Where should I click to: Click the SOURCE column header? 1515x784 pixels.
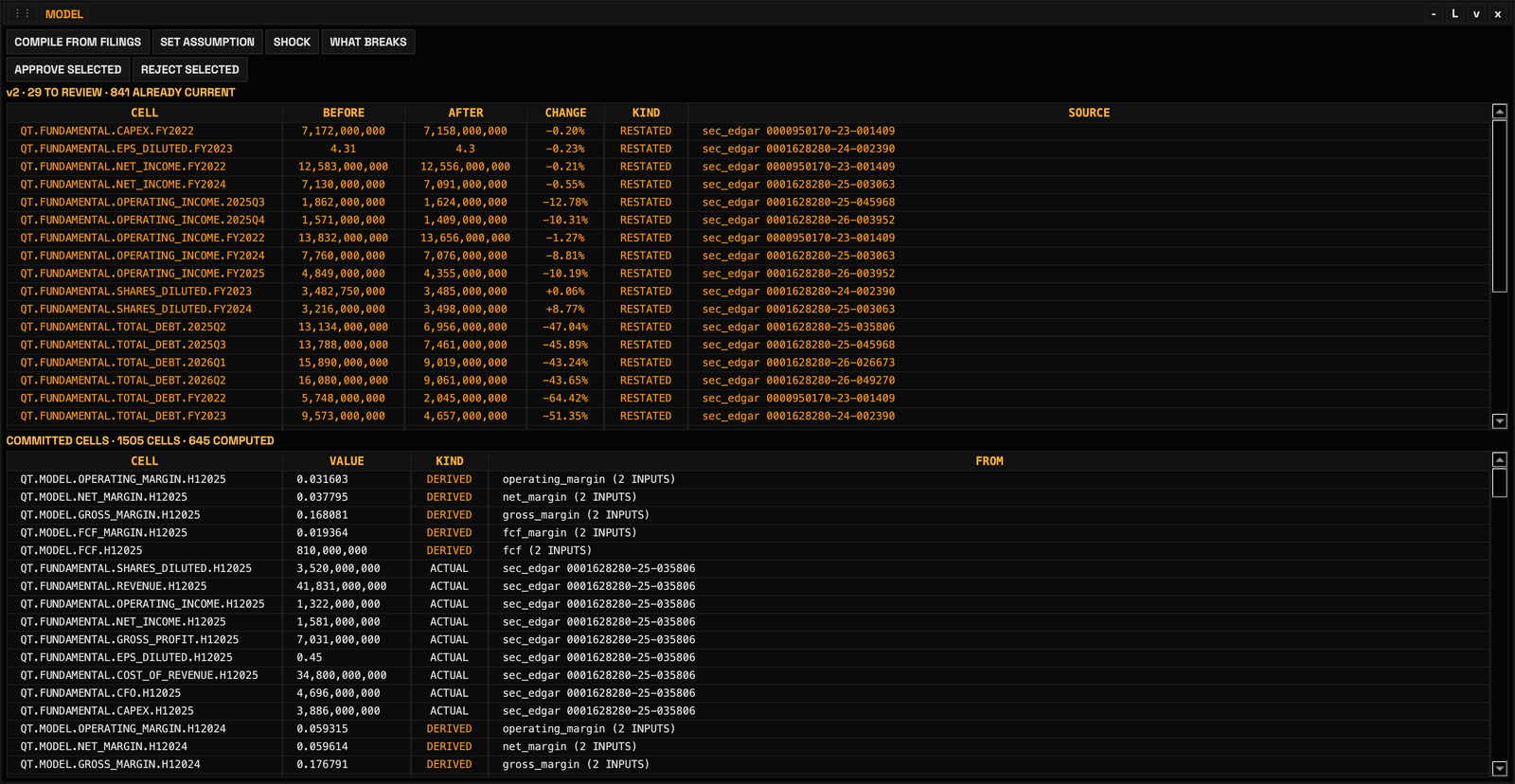1089,113
